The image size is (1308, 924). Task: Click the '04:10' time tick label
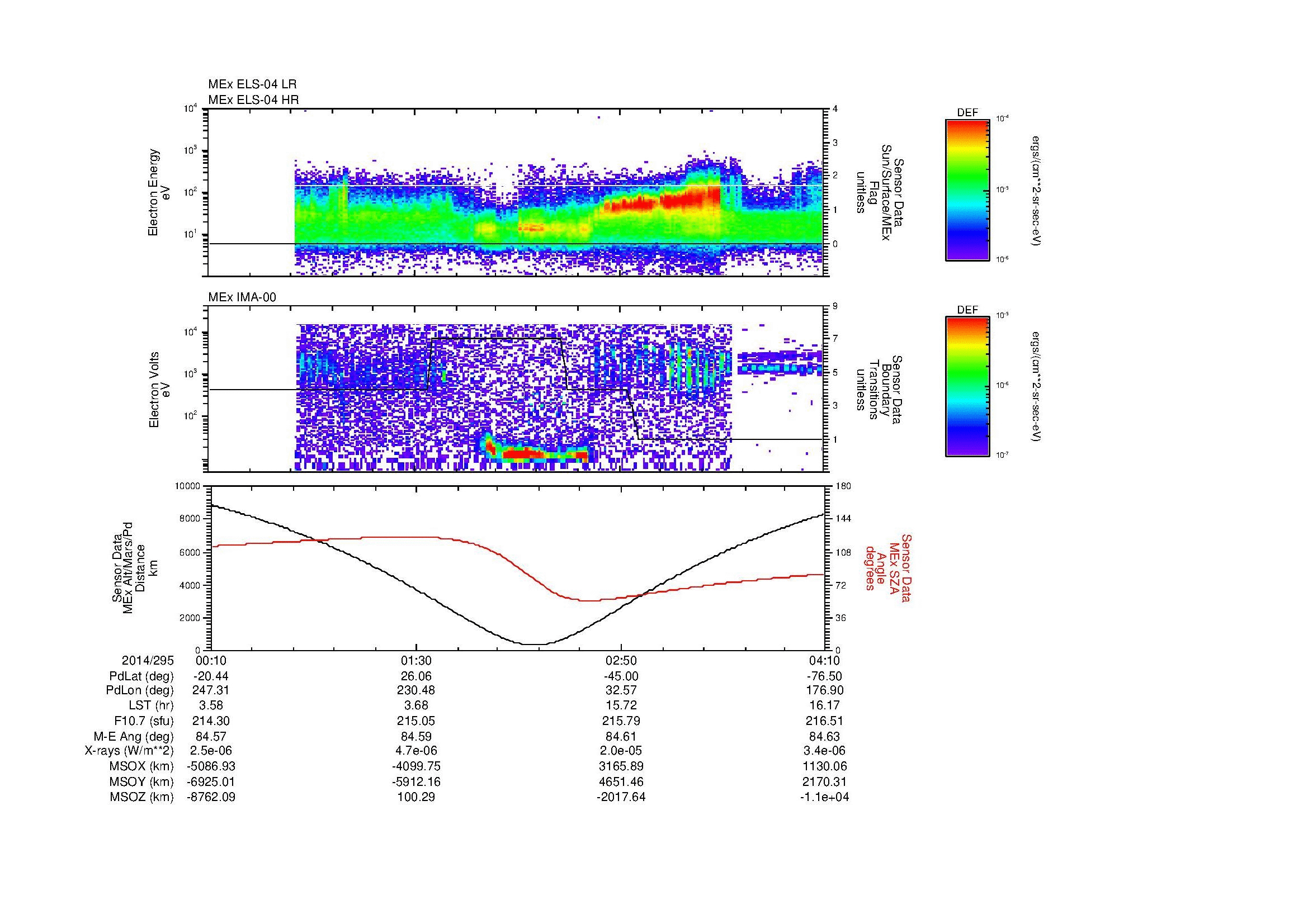[x=824, y=660]
